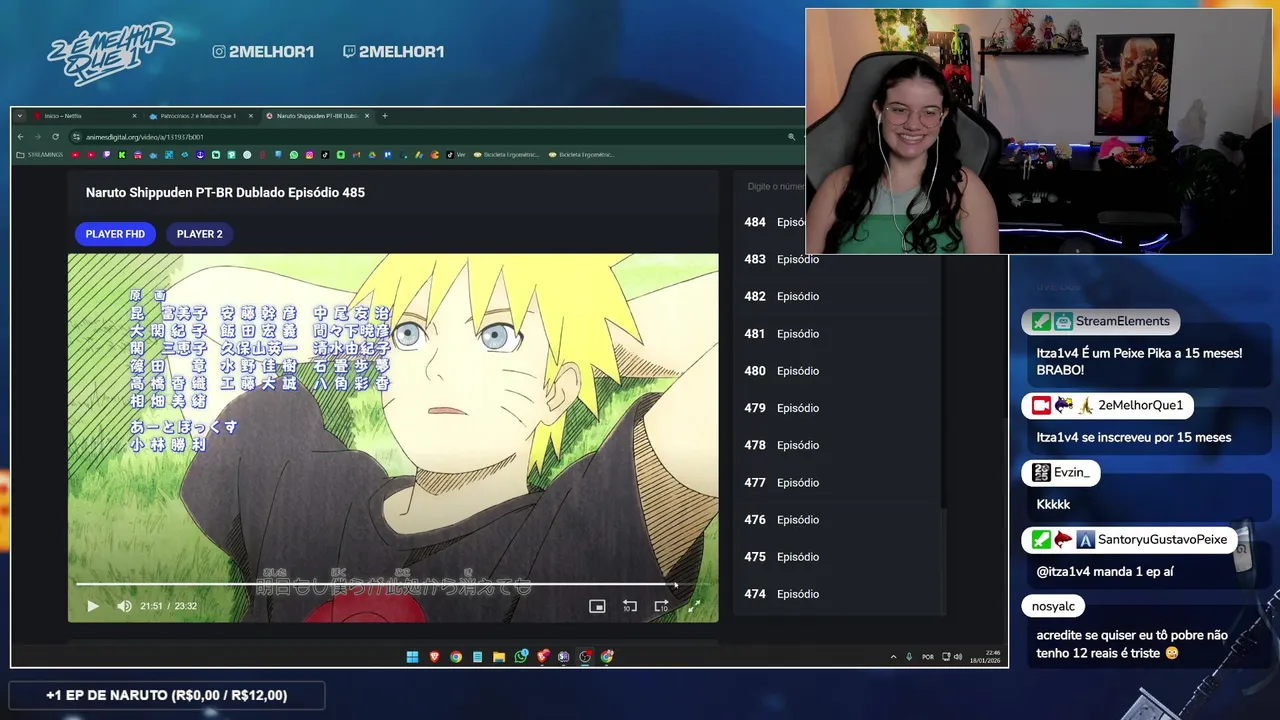Image resolution: width=1280 pixels, height=720 pixels.
Task: Open the taskbar volume control
Action: point(958,657)
